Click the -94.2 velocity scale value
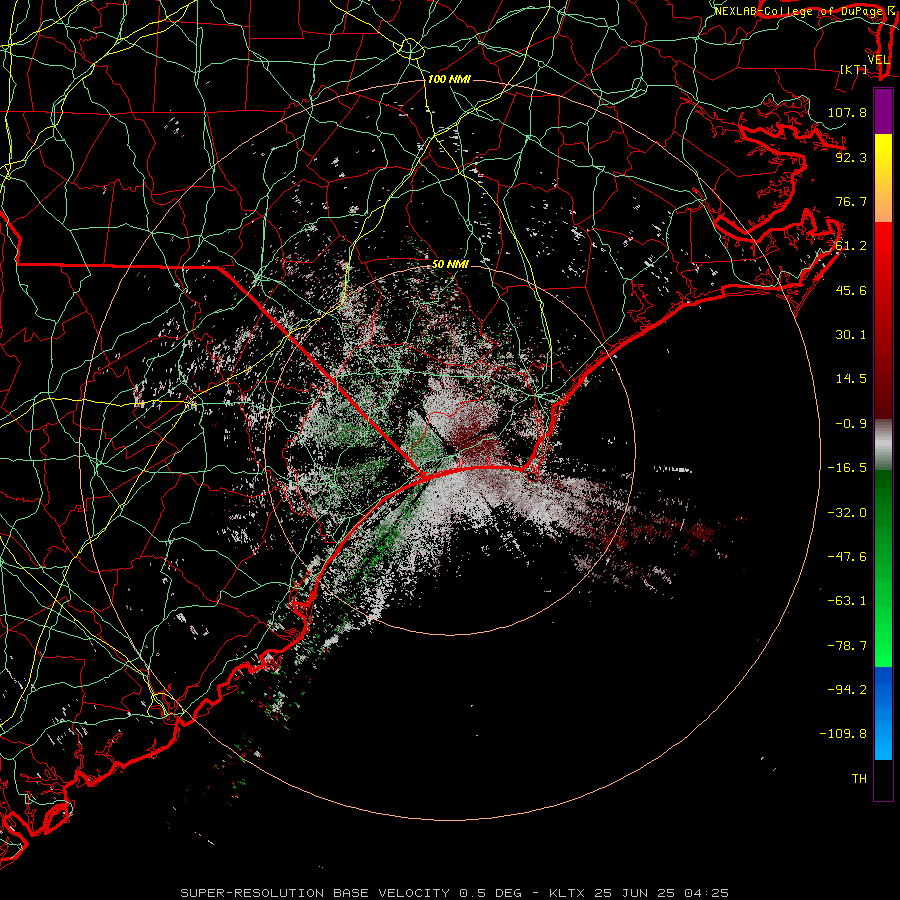 (847, 690)
